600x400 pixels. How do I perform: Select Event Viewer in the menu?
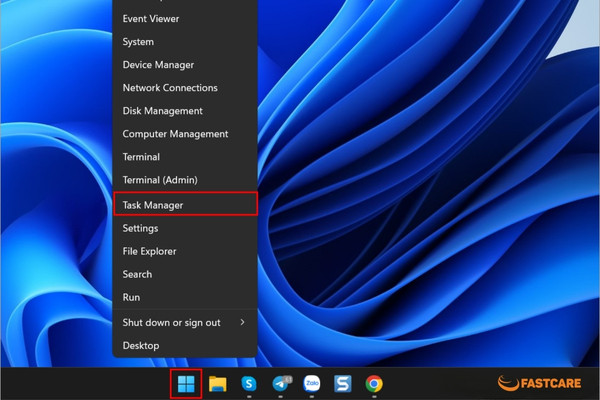[185, 19]
